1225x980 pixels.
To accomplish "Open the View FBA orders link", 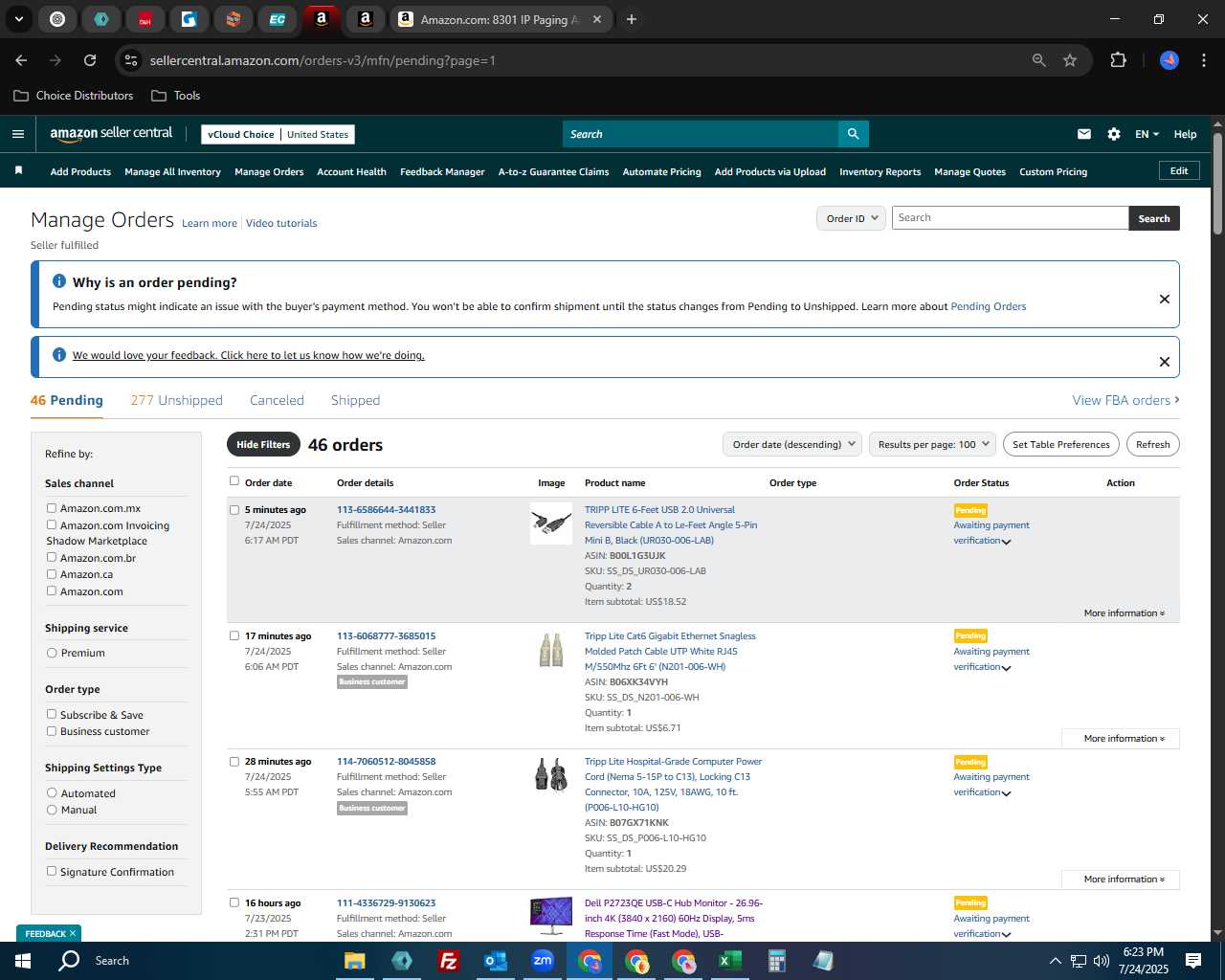I will click(1125, 400).
